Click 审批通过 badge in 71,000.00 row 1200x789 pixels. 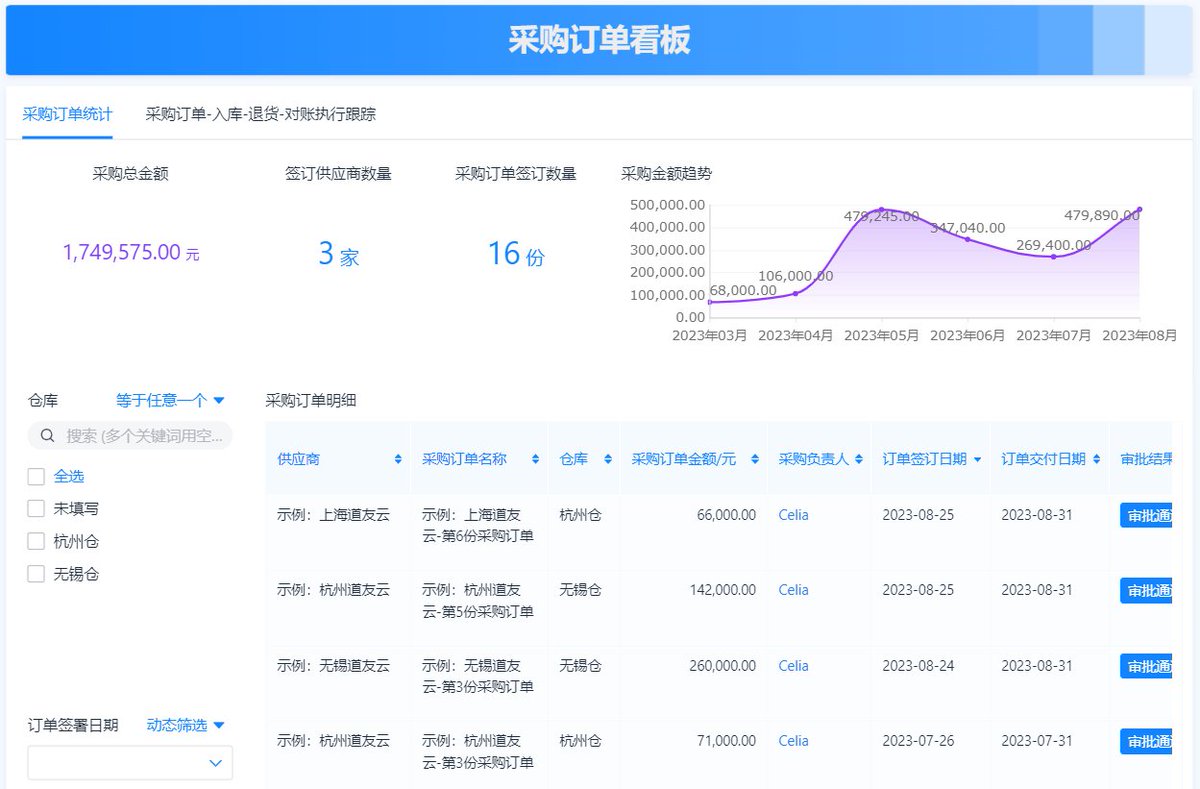1146,742
